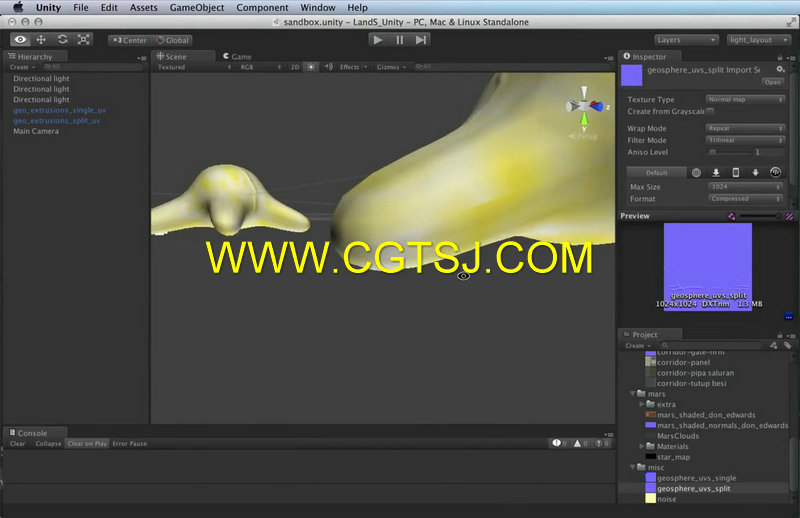
Task: Select geosphere_uvs_single asset
Action: pyautogui.click(x=696, y=478)
